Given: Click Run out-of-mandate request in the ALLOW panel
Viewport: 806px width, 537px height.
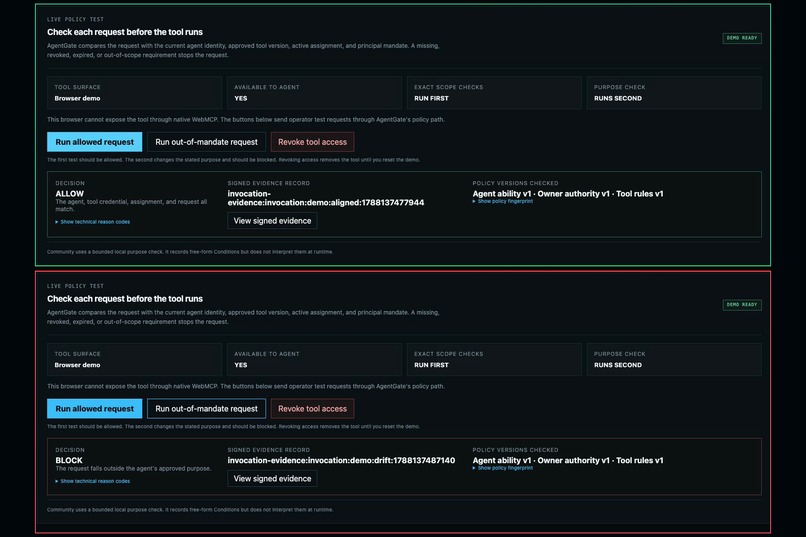Looking at the screenshot, I should pyautogui.click(x=206, y=142).
